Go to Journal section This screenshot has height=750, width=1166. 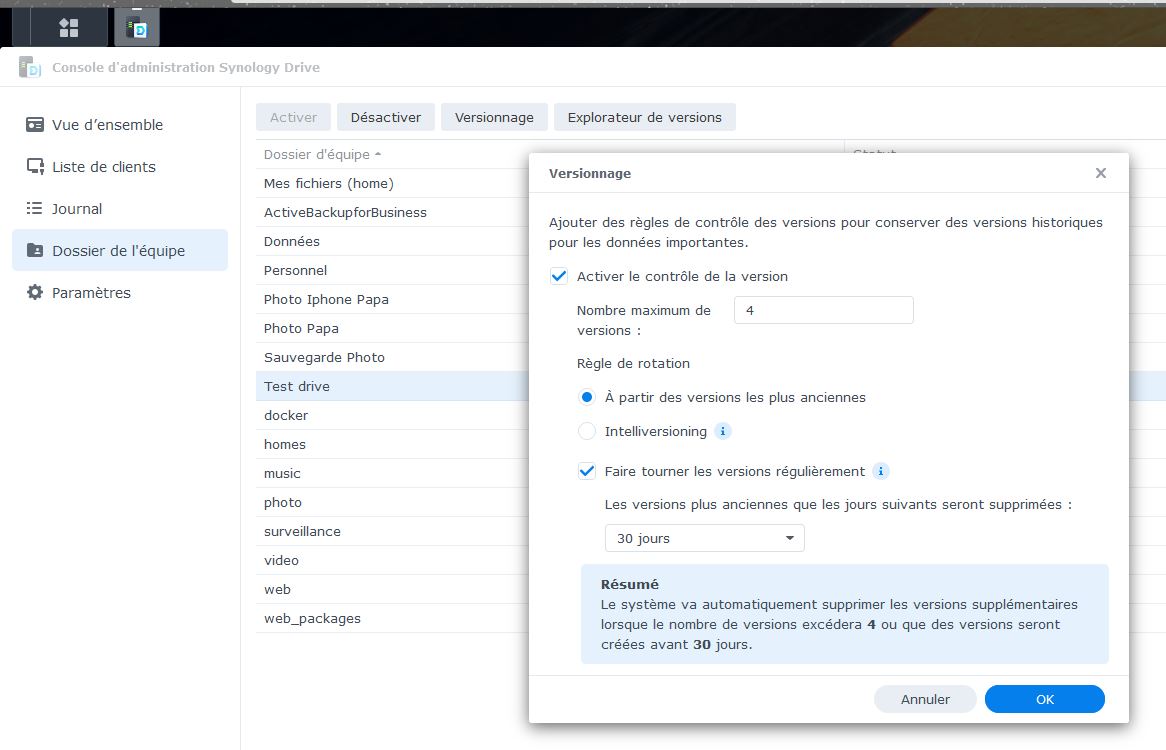pyautogui.click(x=120, y=209)
